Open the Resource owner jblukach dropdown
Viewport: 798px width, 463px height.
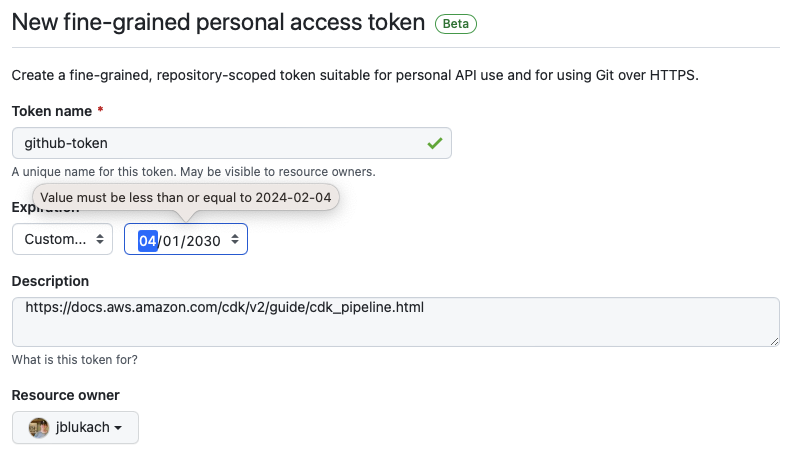76,428
